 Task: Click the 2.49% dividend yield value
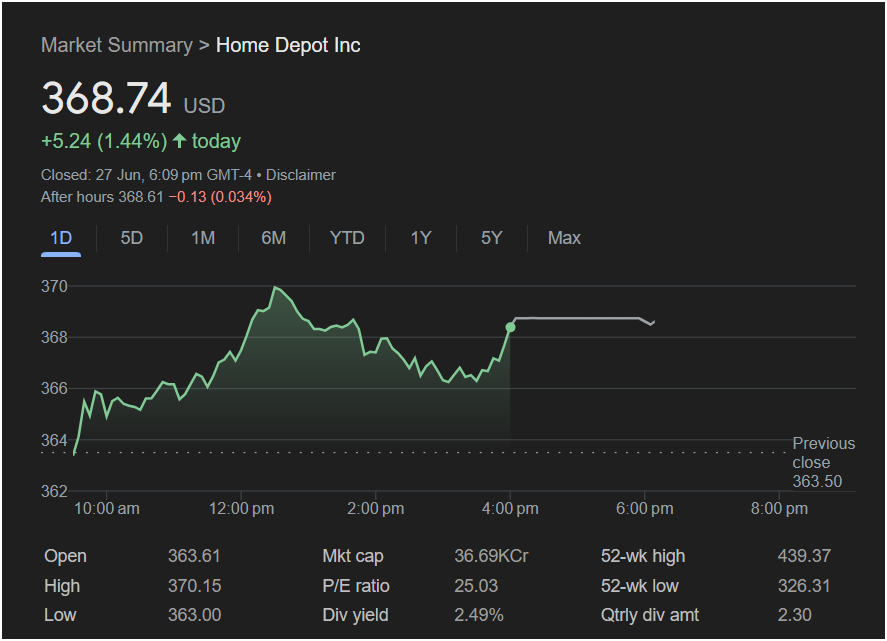point(479,615)
